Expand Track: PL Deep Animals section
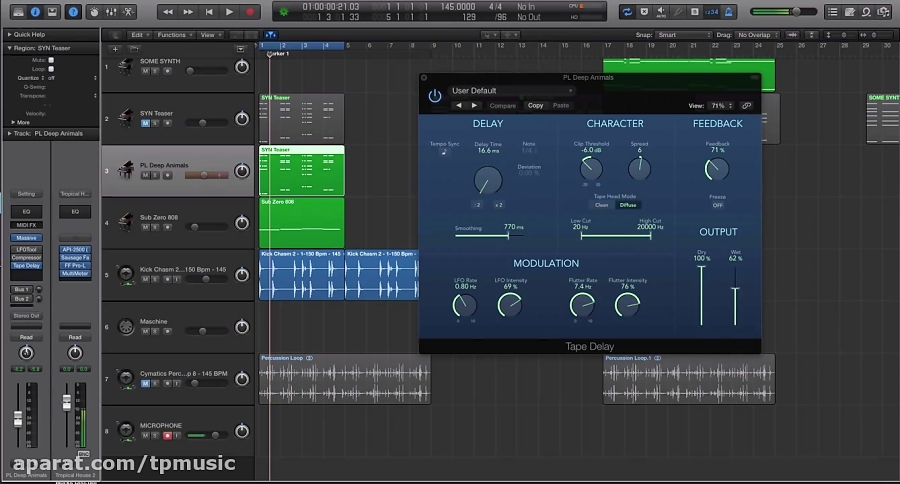This screenshot has height=484, width=900. click(x=9, y=133)
